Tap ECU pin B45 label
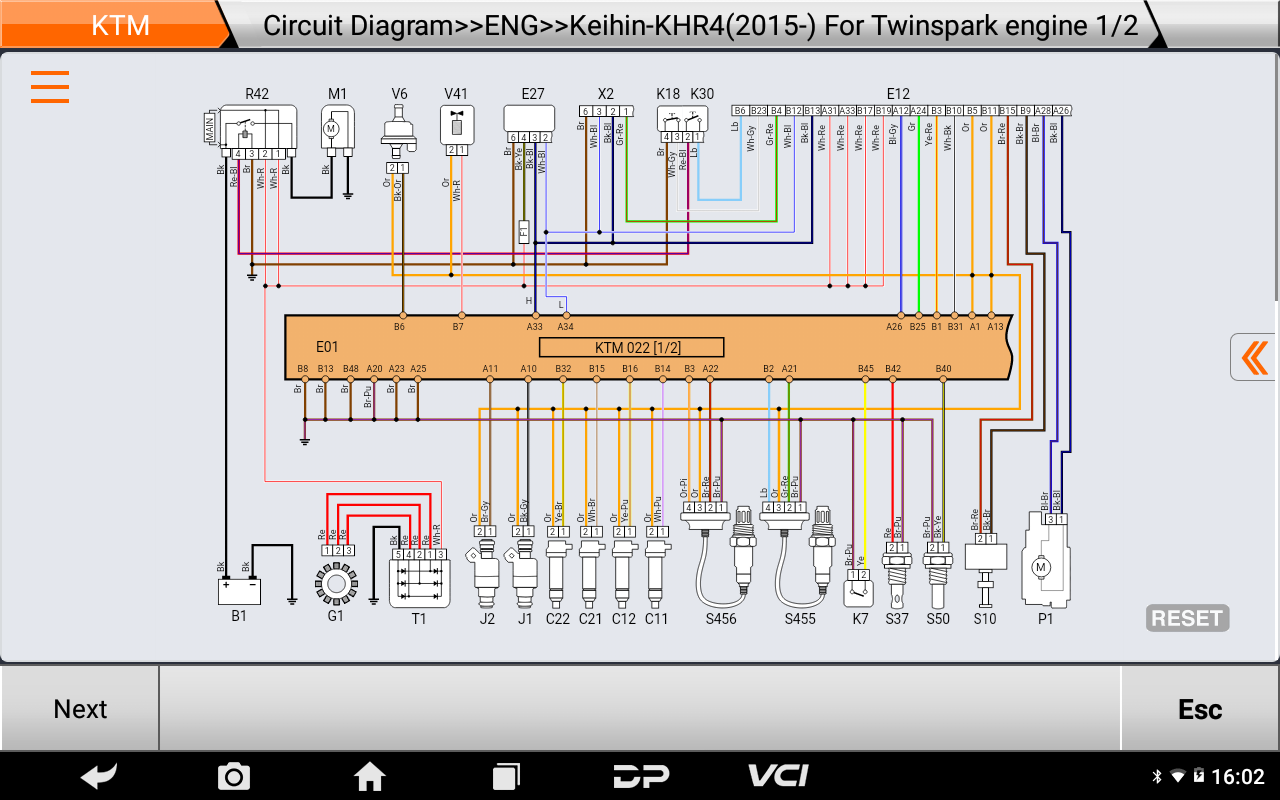 point(865,369)
